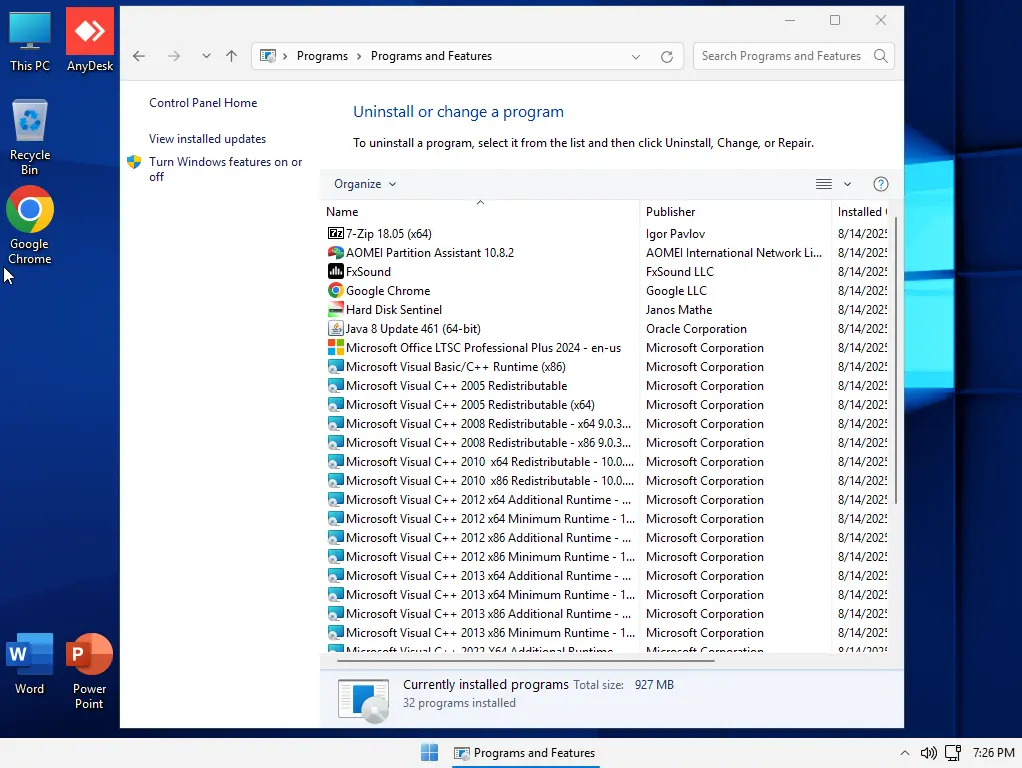Open View installed updates link

pos(207,139)
